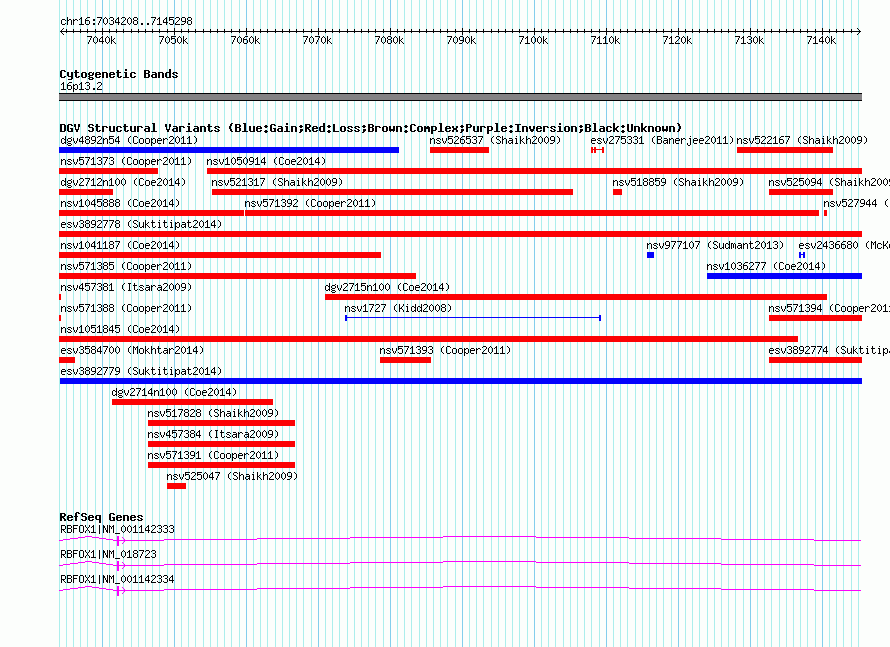Open nsv526537 (Shaikh2009) variant label
The height and width of the screenshot is (647, 890).
point(495,140)
